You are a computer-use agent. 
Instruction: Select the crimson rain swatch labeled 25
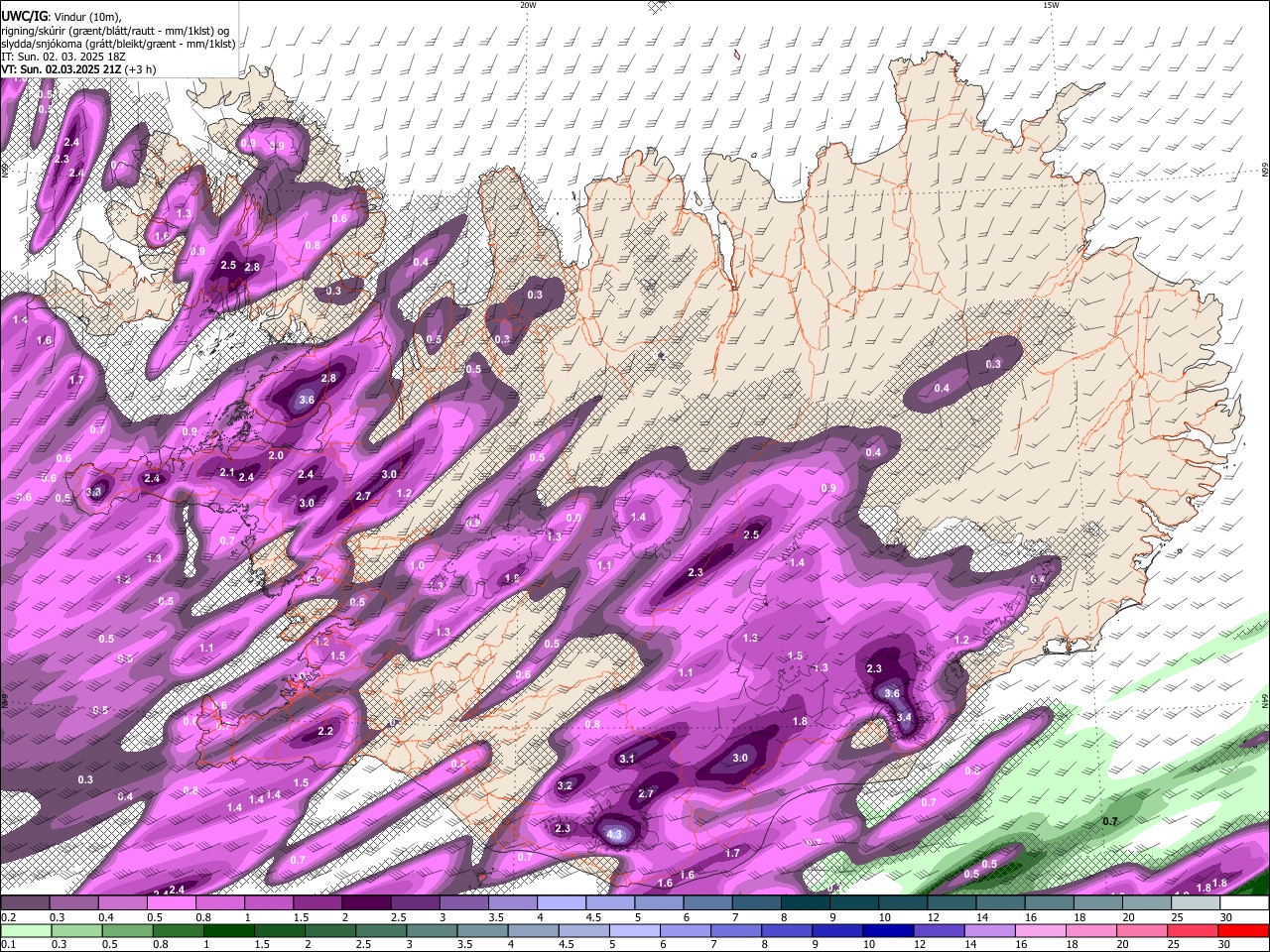click(1194, 930)
